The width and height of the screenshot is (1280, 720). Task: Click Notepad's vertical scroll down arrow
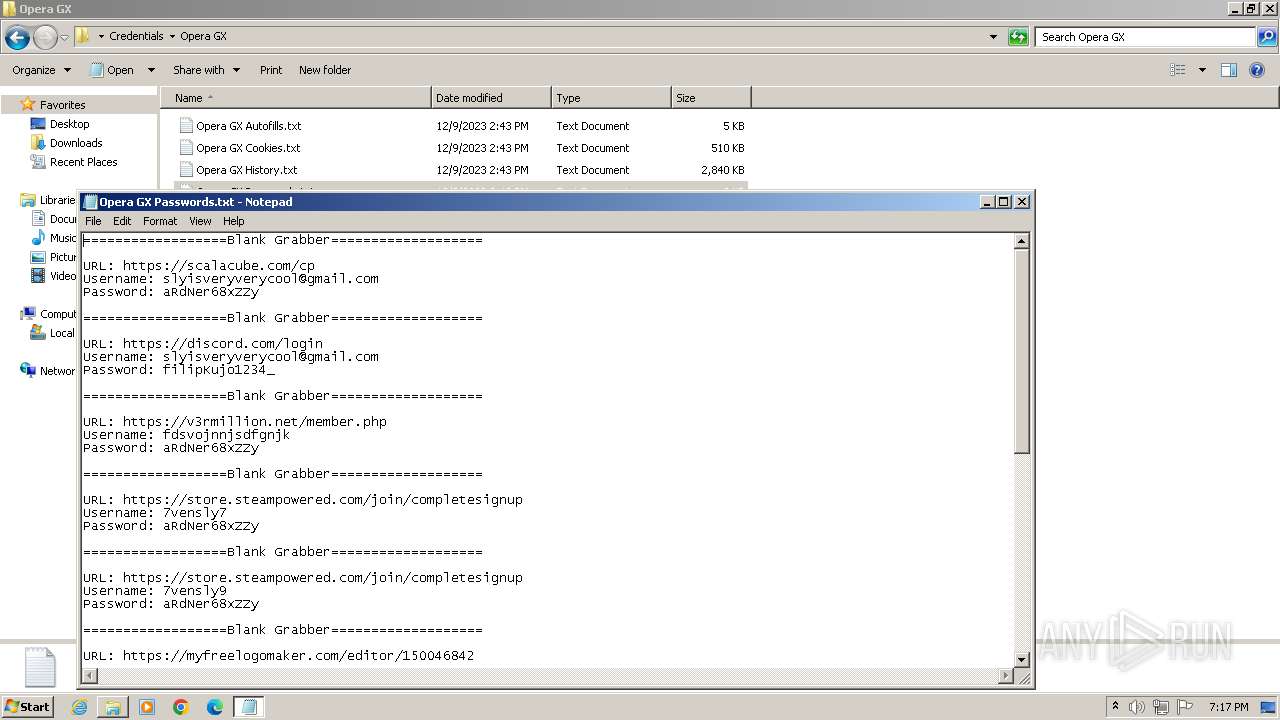coord(1022,659)
